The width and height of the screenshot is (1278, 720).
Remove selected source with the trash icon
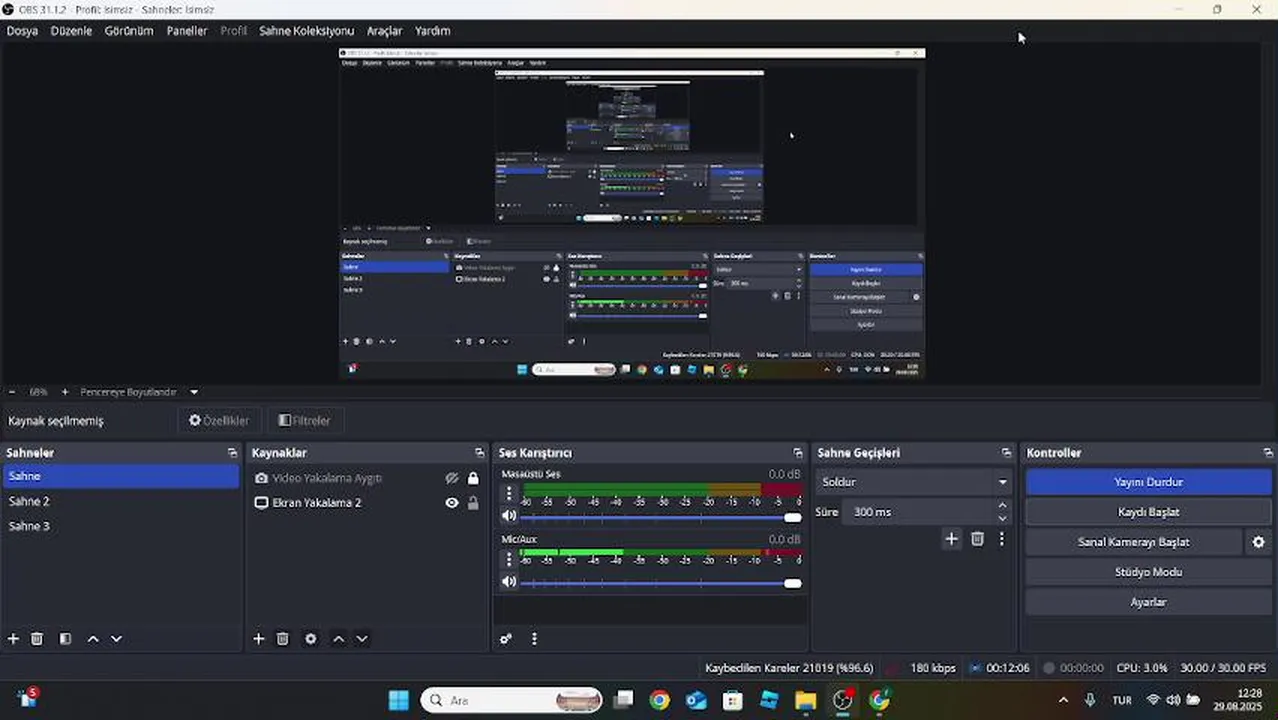point(283,639)
